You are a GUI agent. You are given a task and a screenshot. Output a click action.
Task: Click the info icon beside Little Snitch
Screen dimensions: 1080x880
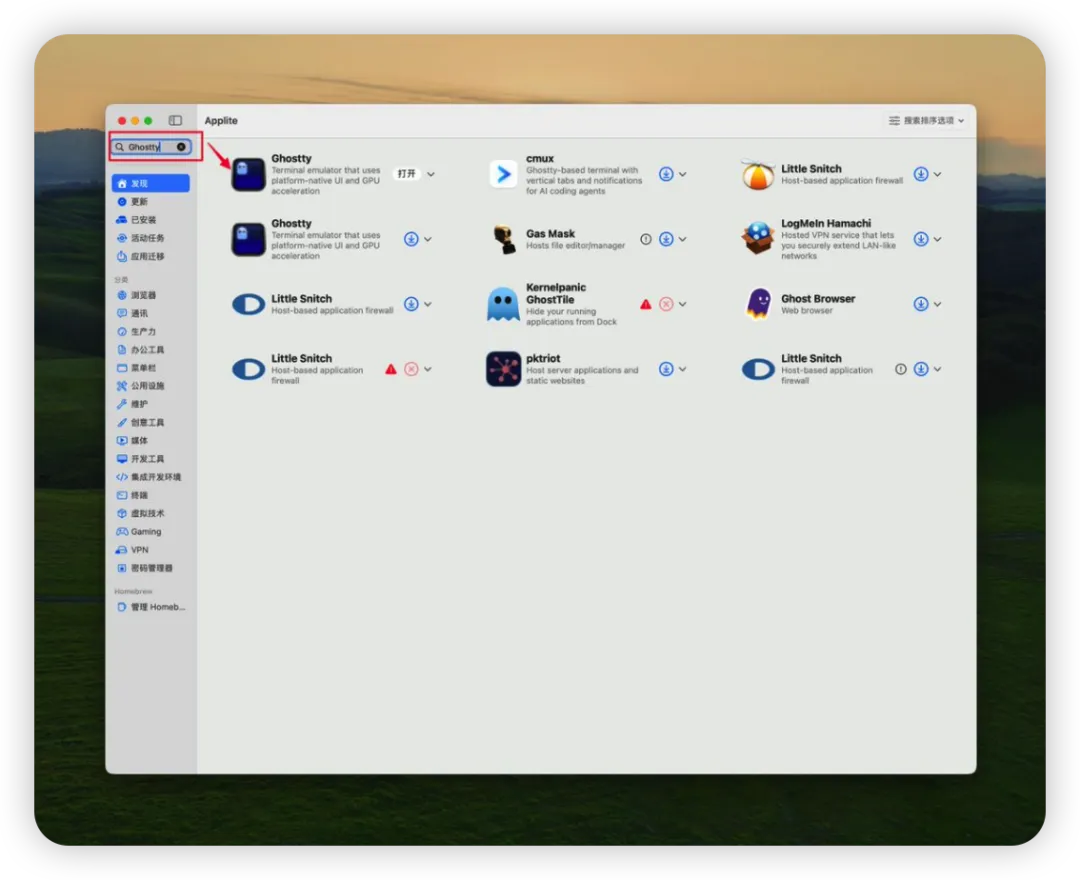(900, 369)
